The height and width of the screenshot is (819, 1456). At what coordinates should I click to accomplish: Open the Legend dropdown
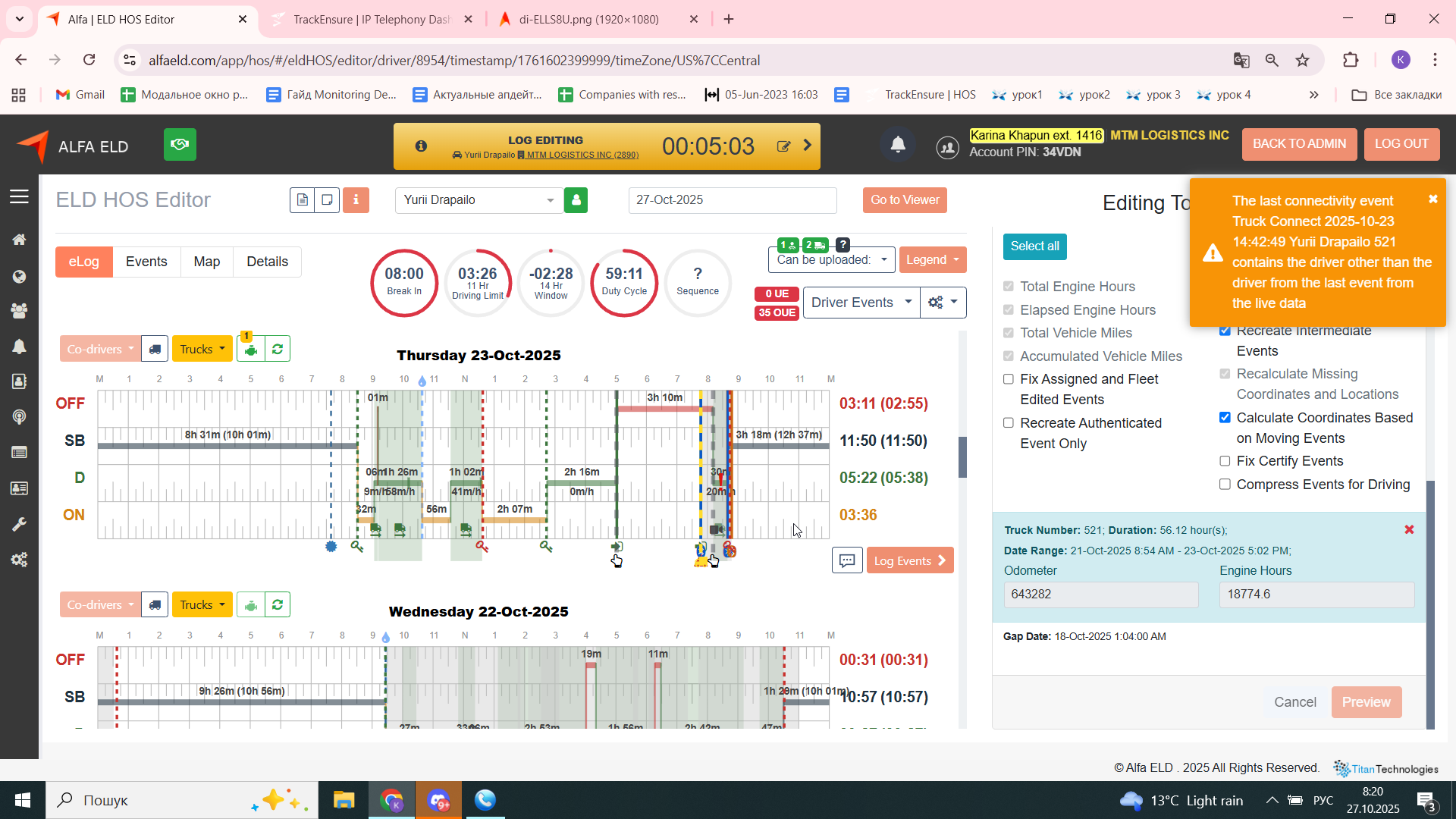click(932, 260)
